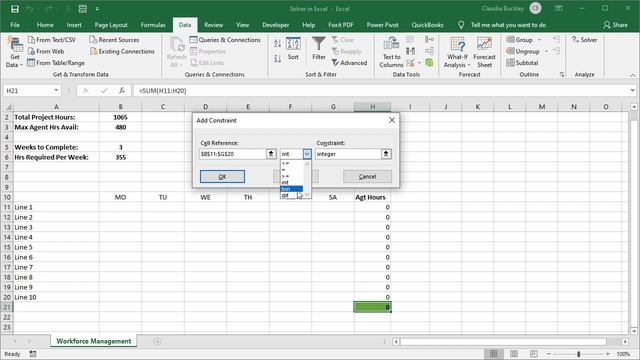Click zoom slider handle
The width and height of the screenshot is (640, 360).
tap(578, 354)
